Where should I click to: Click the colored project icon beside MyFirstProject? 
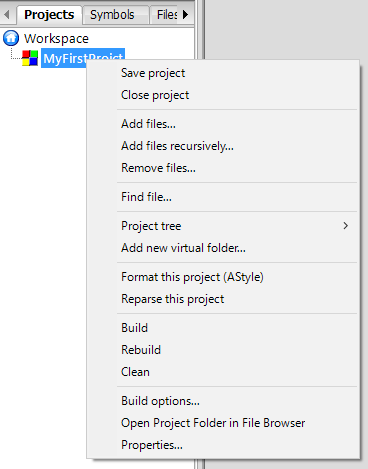[30, 58]
